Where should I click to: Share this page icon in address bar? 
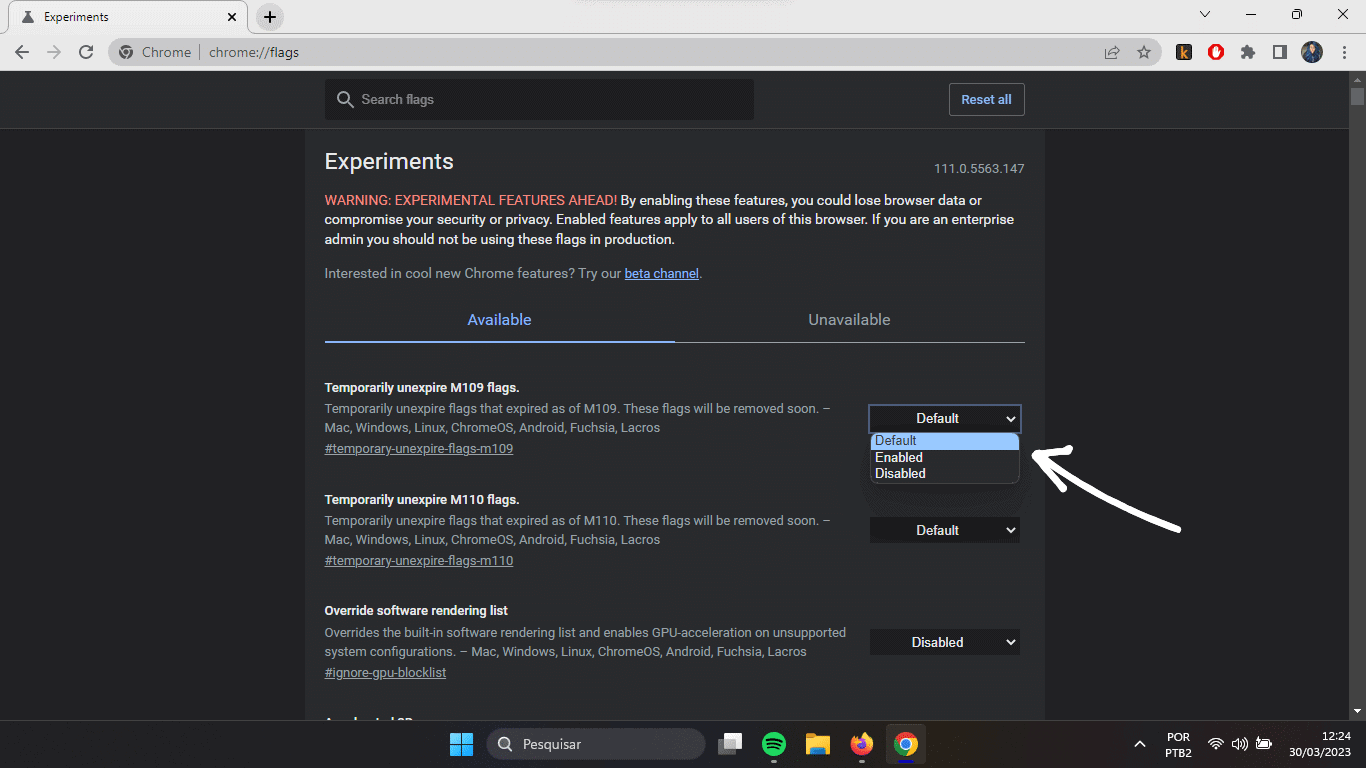coord(1112,52)
